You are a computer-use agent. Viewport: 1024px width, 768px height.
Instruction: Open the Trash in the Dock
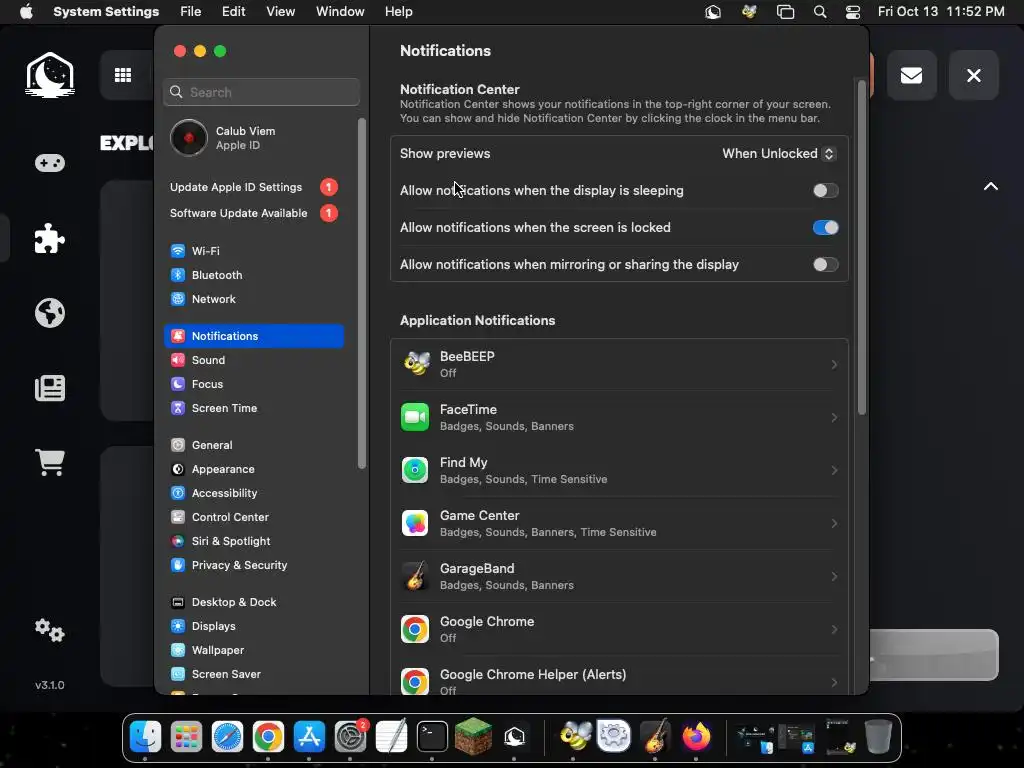pyautogui.click(x=878, y=737)
